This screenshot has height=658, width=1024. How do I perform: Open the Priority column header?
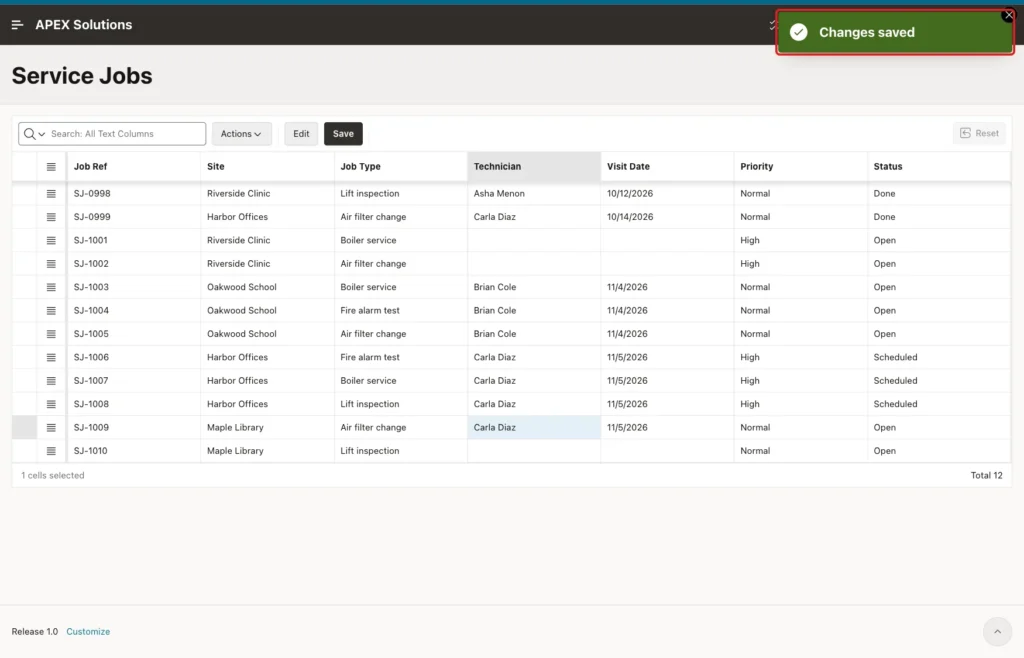pyautogui.click(x=801, y=166)
